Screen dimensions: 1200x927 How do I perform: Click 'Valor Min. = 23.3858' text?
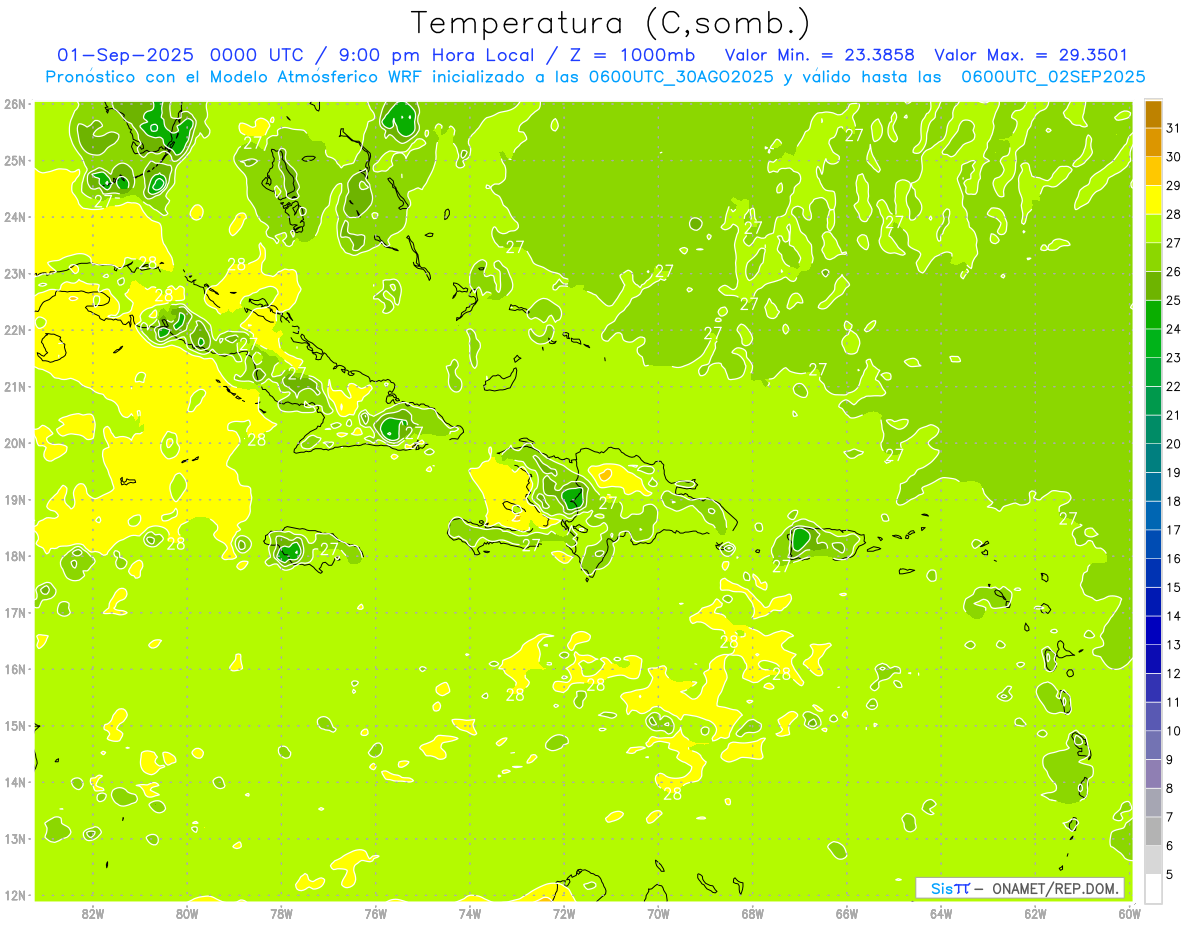coord(820,56)
